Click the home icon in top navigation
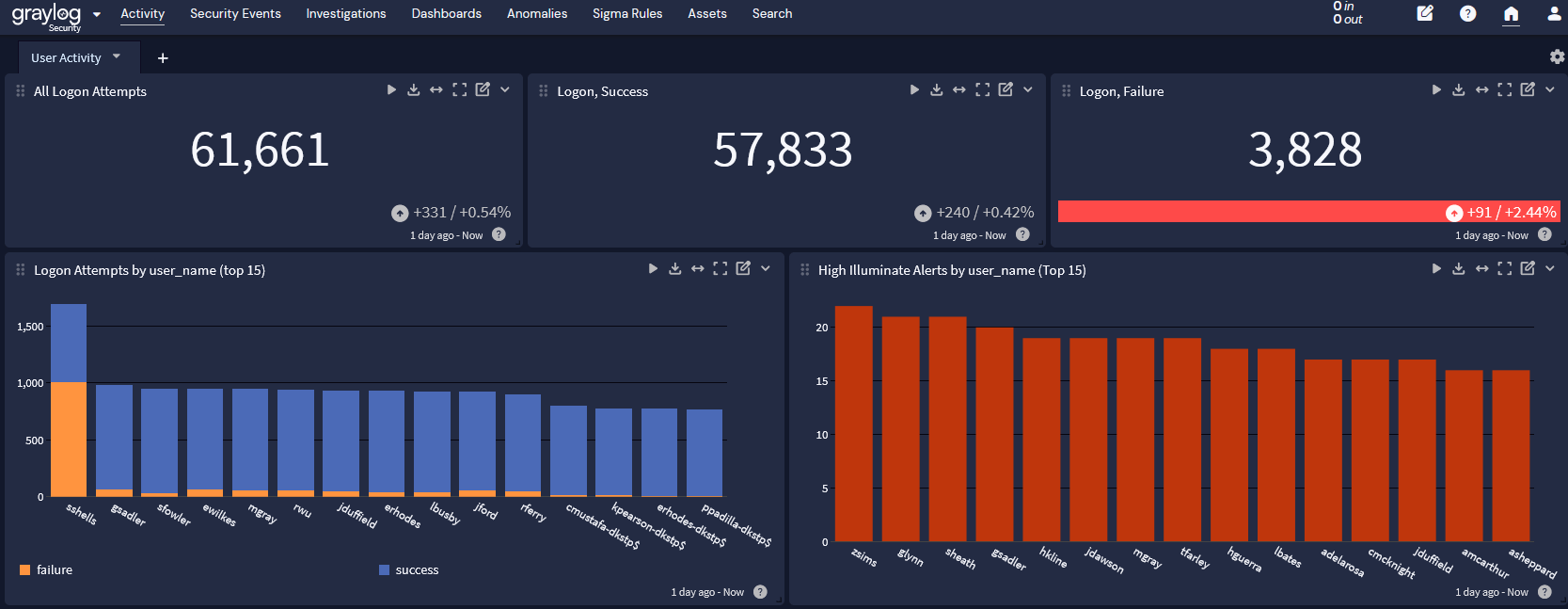 pos(1511,13)
